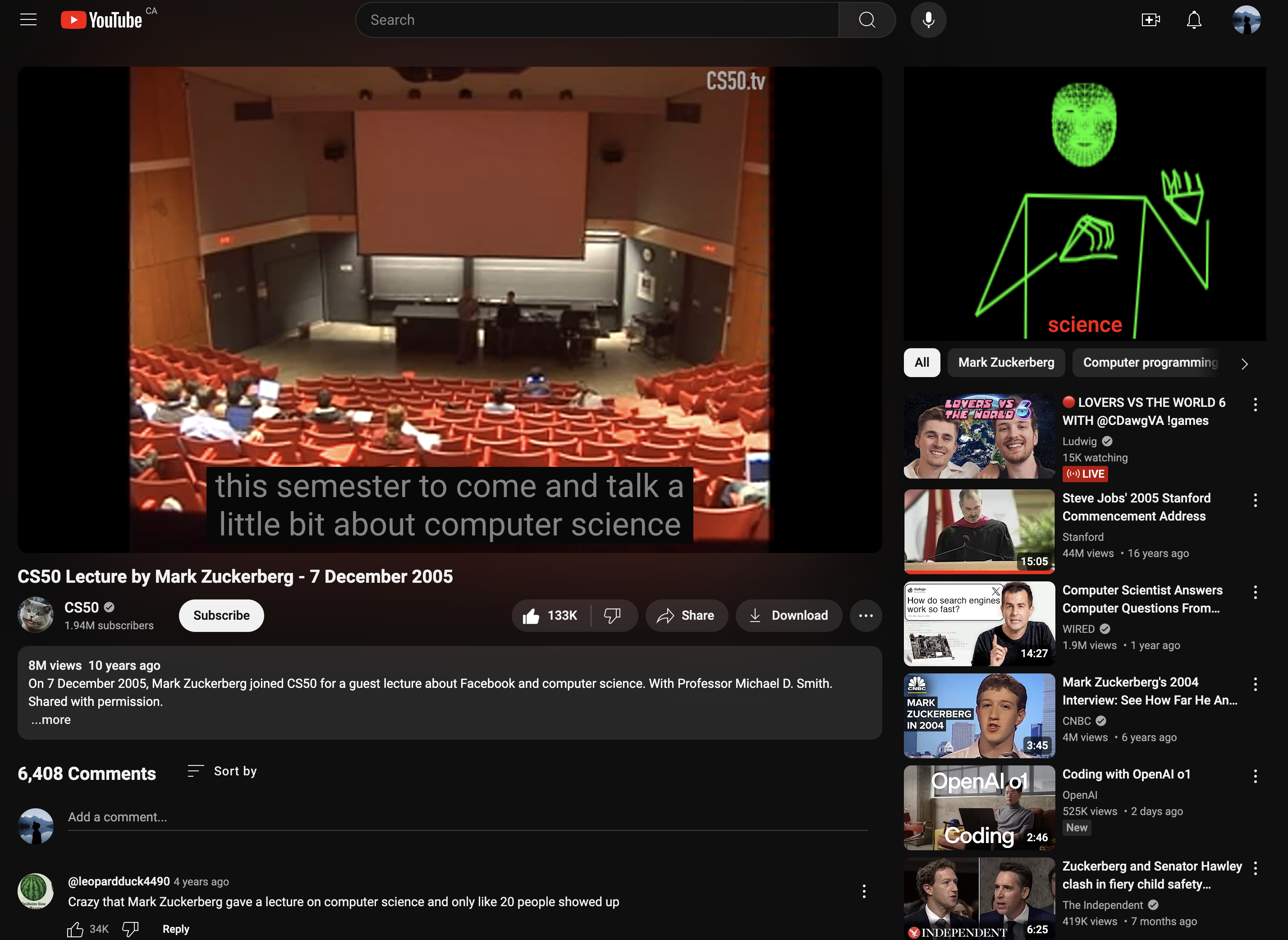
Task: Like the @leopardduck4490 comment
Action: point(76,930)
